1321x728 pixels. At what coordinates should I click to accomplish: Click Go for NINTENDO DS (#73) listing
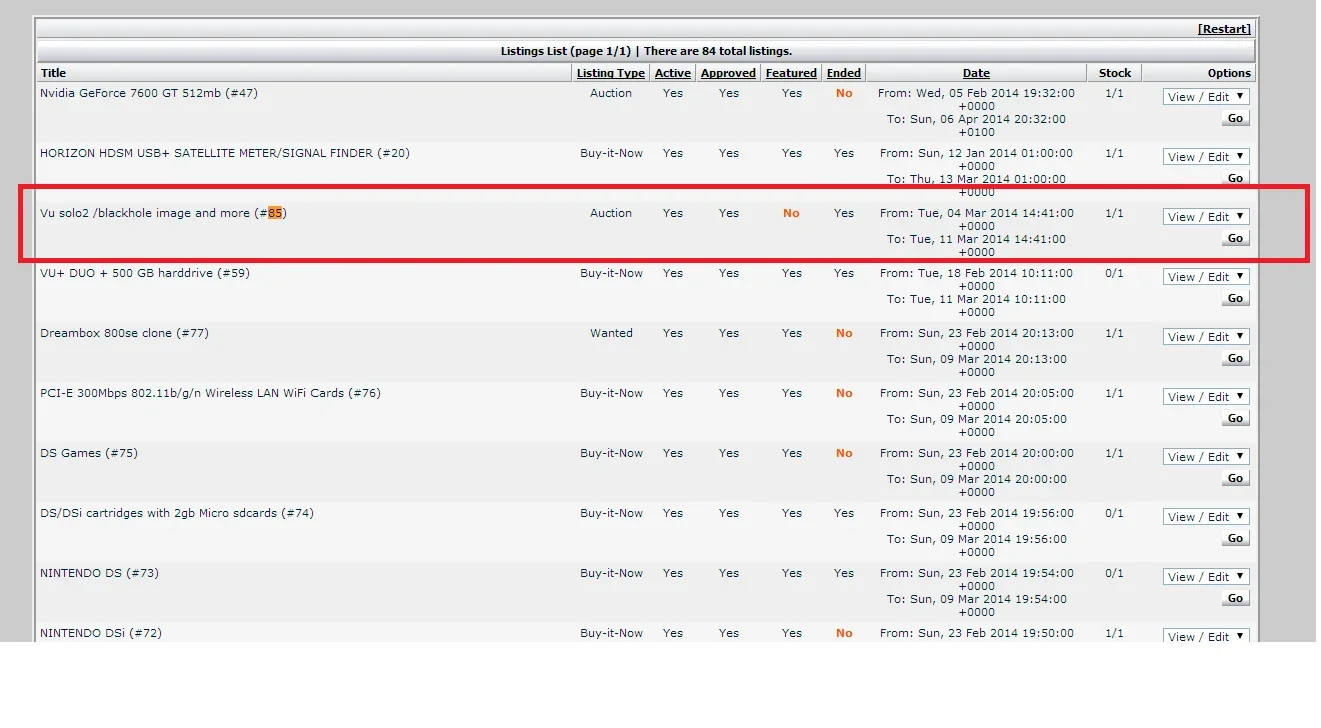coord(1235,598)
